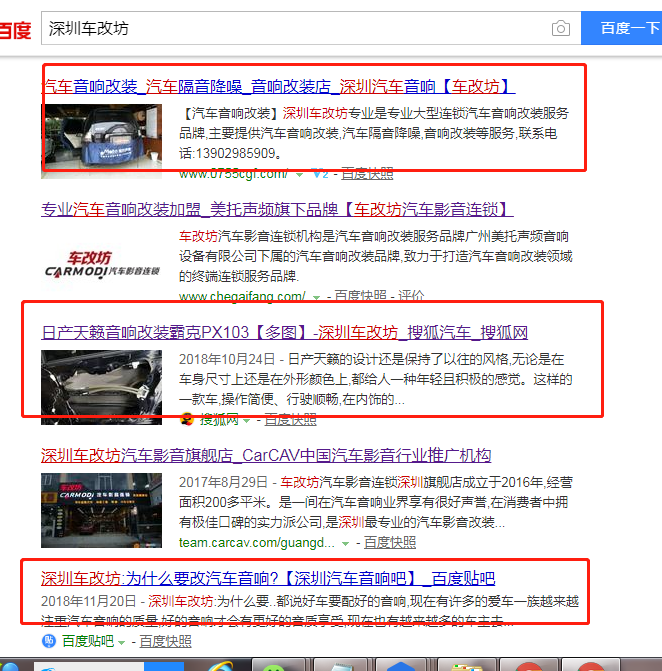Open car door interior thumbnail image
The height and width of the screenshot is (671, 662).
(x=101, y=387)
